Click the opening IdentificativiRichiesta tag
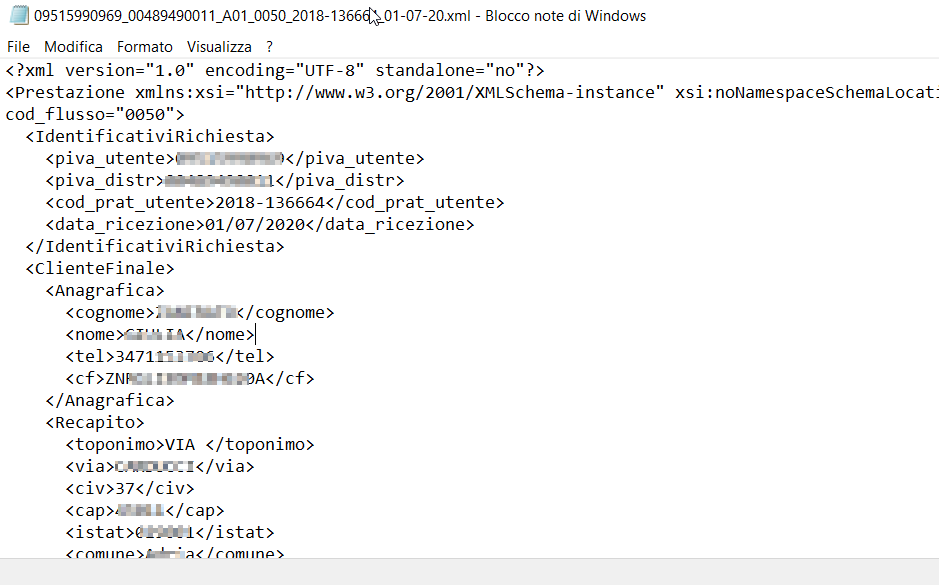 point(150,137)
